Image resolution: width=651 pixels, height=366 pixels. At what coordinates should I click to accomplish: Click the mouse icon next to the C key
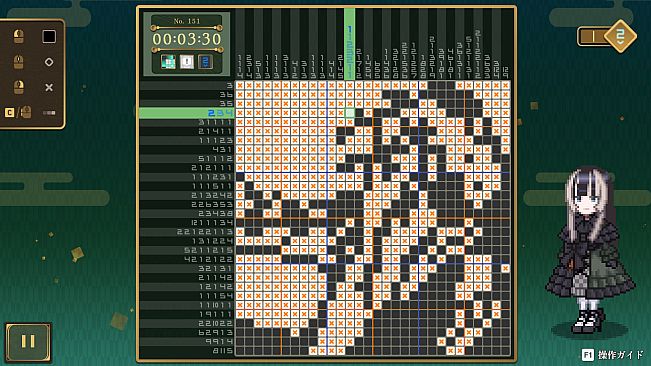click(x=26, y=112)
